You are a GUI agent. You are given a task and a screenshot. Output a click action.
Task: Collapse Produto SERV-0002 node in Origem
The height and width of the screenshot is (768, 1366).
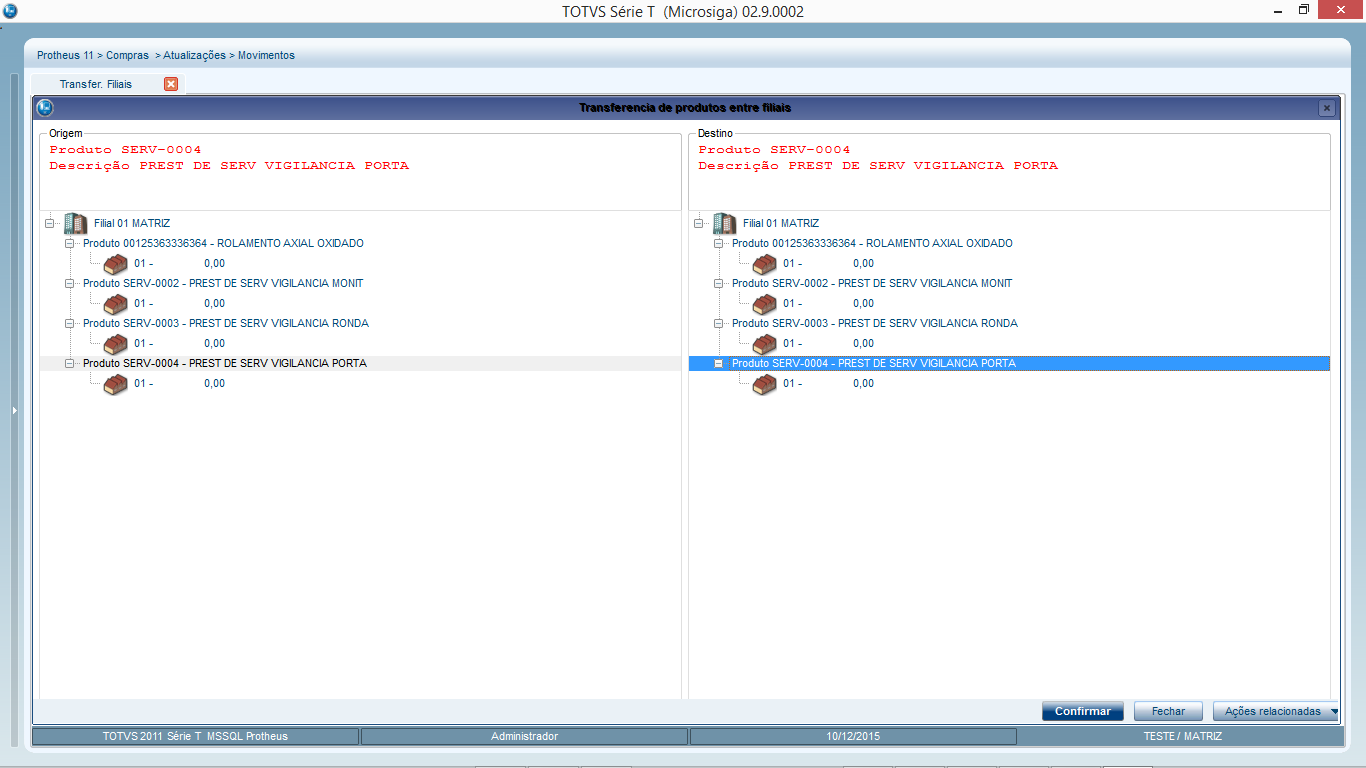point(70,283)
